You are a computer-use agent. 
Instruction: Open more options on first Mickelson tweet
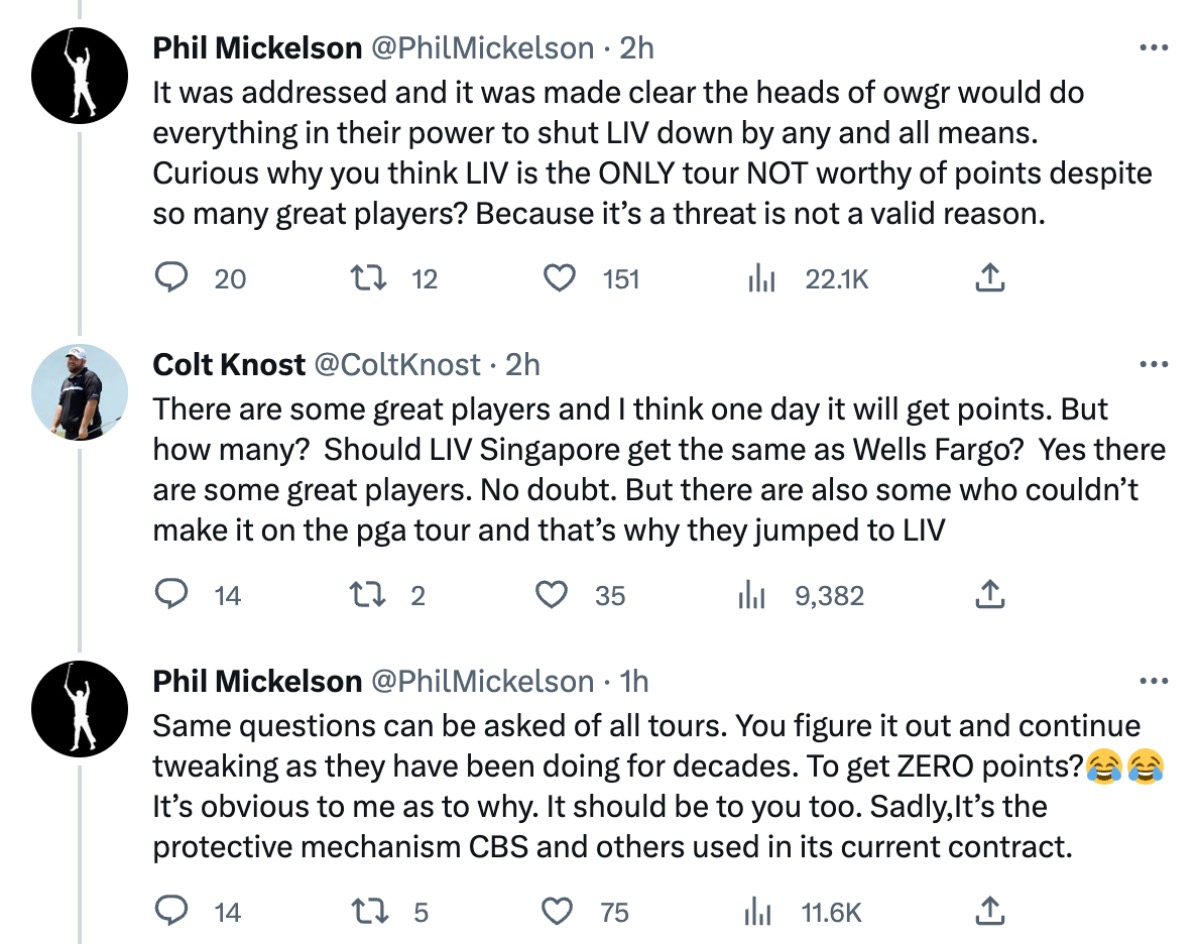[x=1153, y=48]
